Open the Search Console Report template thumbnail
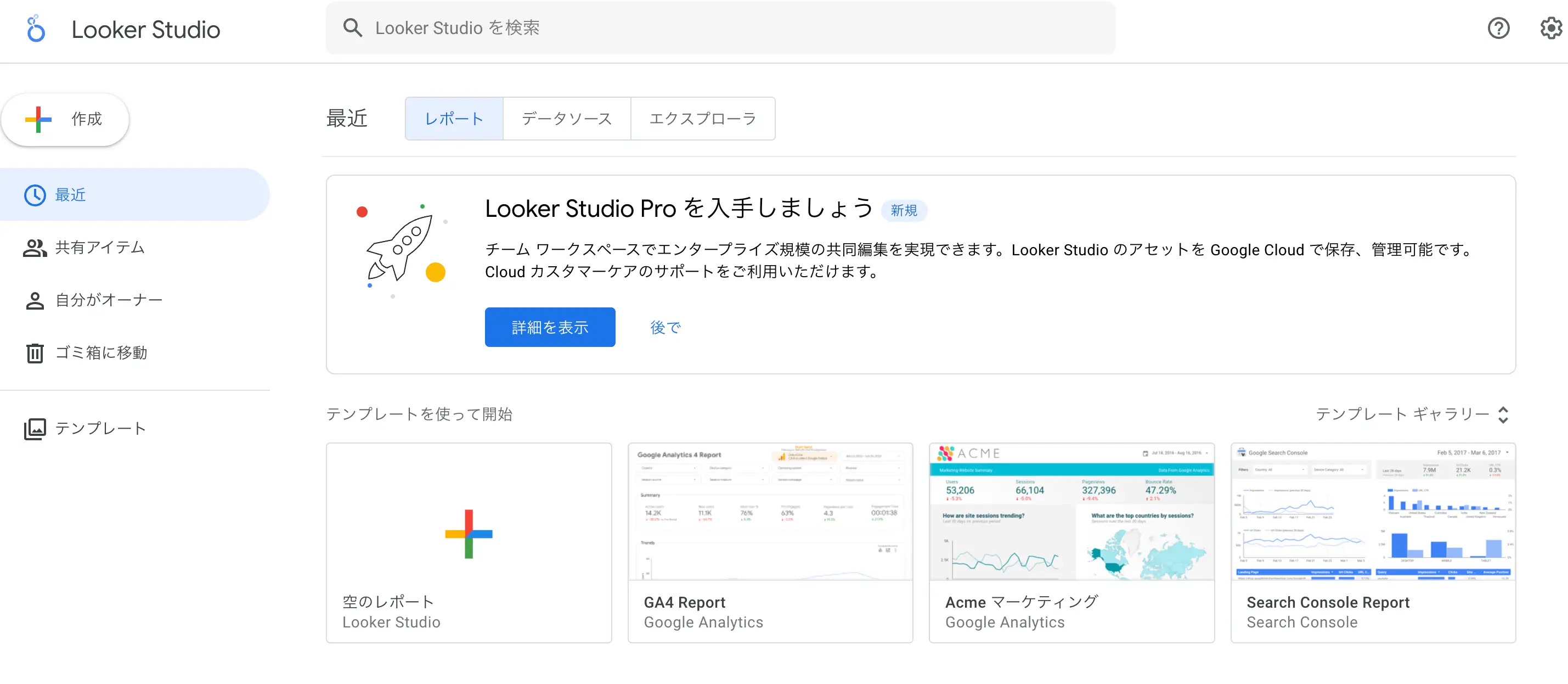The image size is (1568, 684). [x=1373, y=512]
